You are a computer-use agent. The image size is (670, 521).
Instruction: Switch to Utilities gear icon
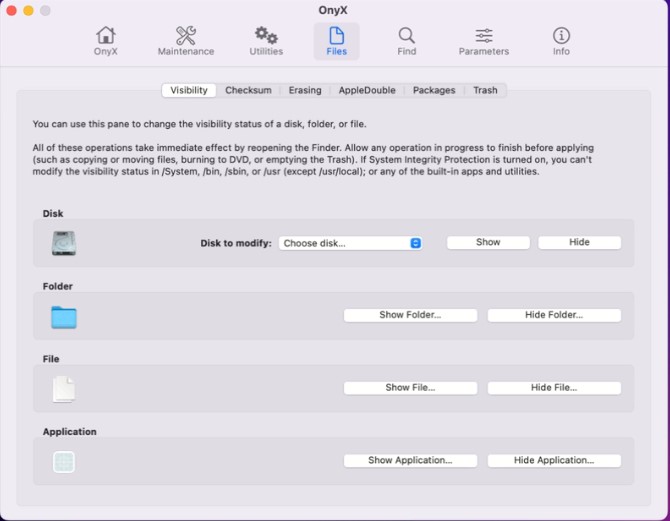coord(266,41)
